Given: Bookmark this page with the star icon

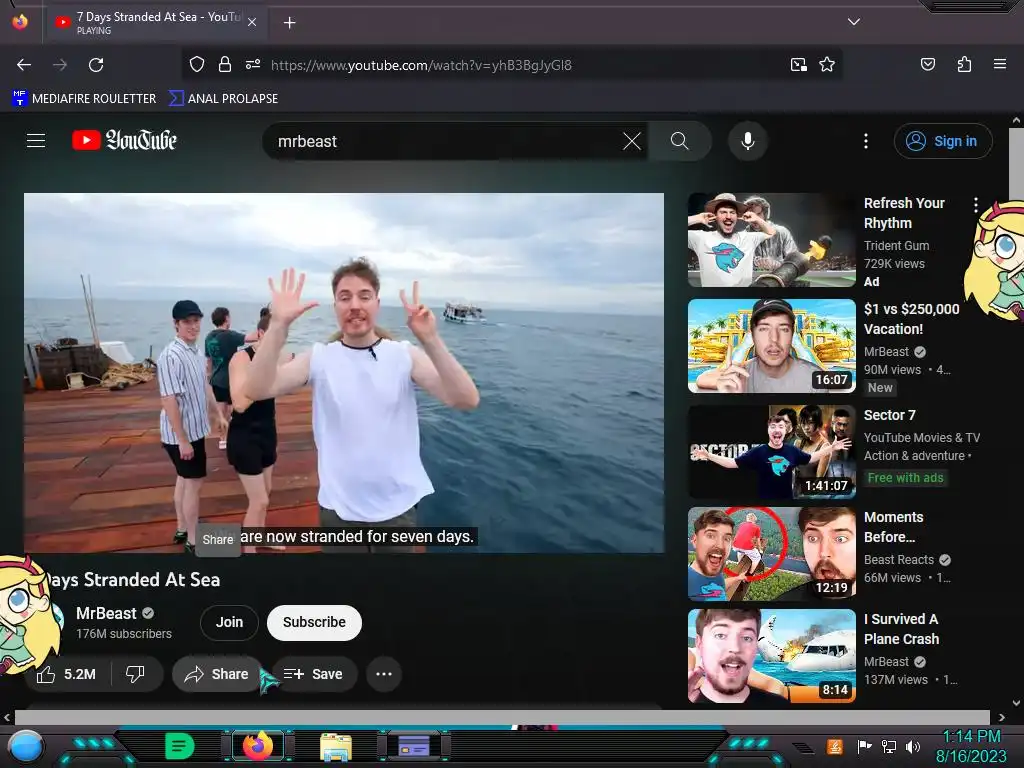Looking at the screenshot, I should coord(827,65).
